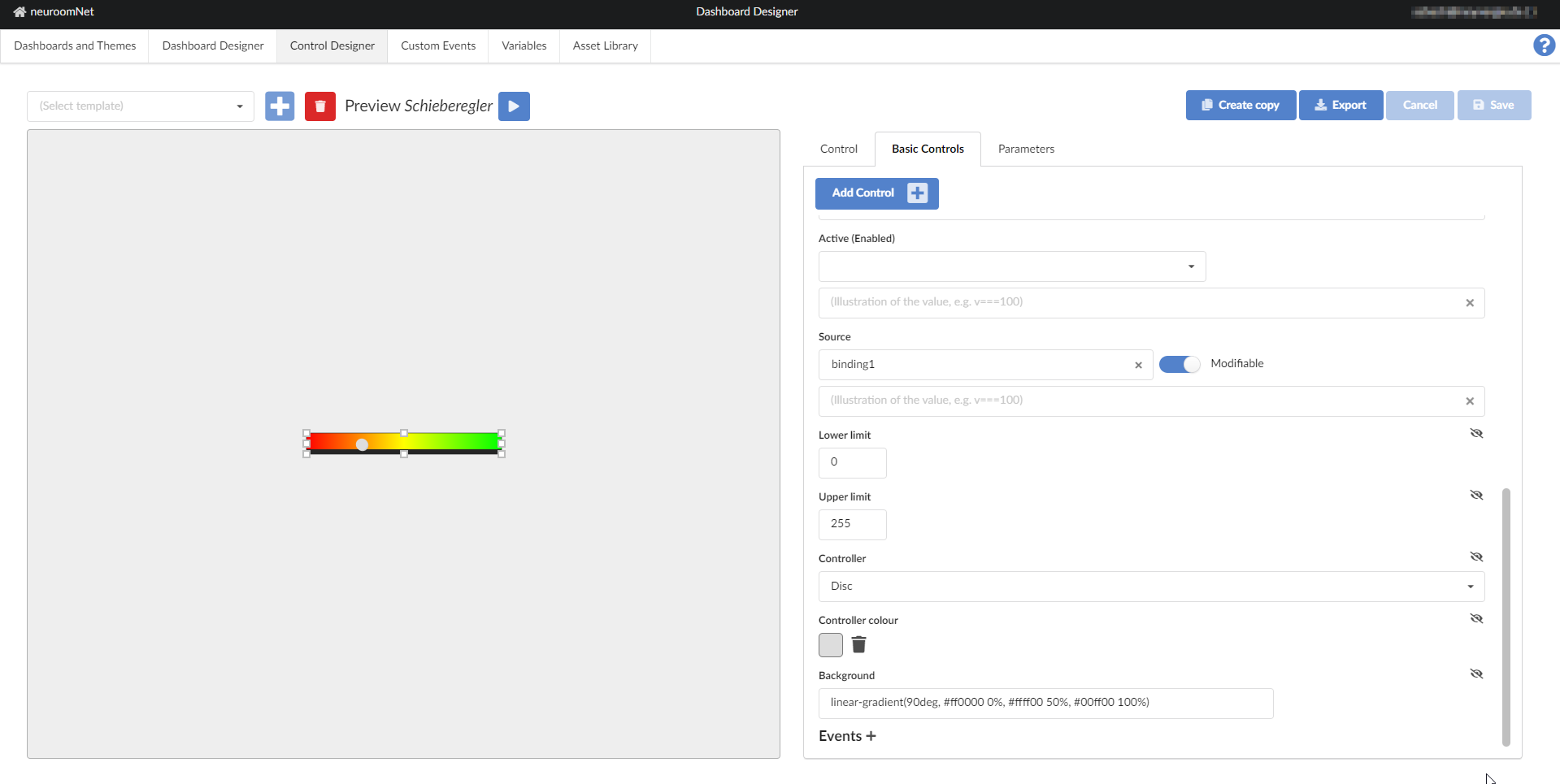Clear the Active illustration field with x
The image size is (1560, 784).
(x=1469, y=302)
